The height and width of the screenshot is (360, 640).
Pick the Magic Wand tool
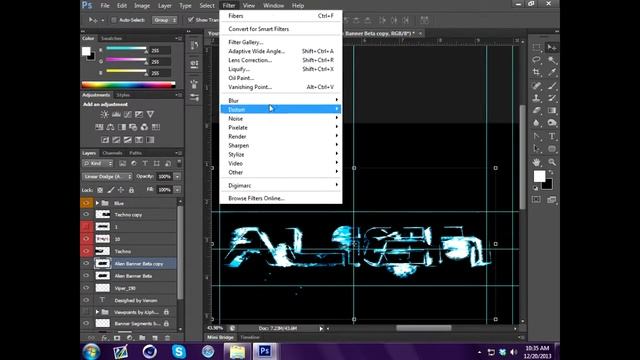(x=552, y=60)
